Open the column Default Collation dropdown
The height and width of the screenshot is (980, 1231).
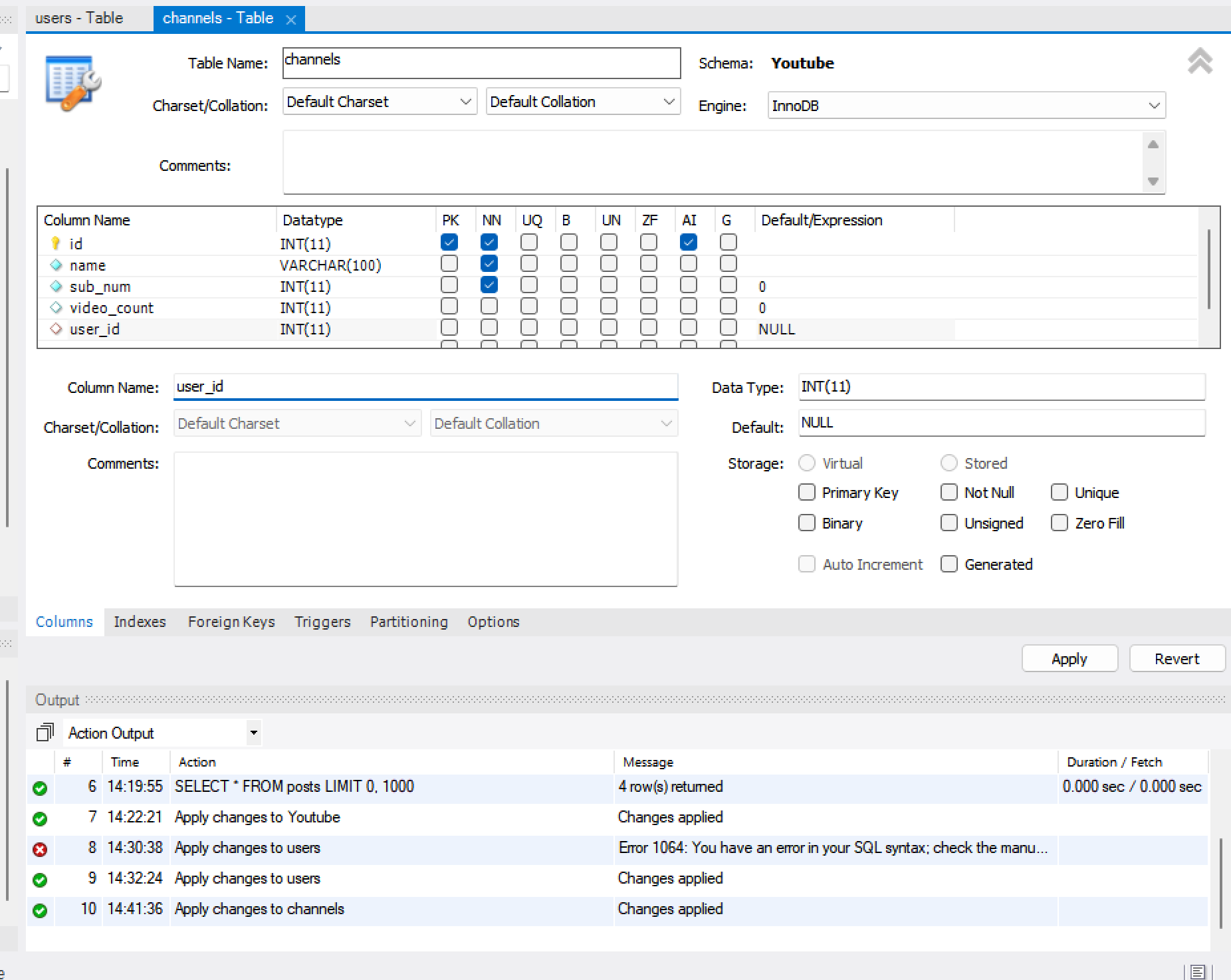(554, 424)
